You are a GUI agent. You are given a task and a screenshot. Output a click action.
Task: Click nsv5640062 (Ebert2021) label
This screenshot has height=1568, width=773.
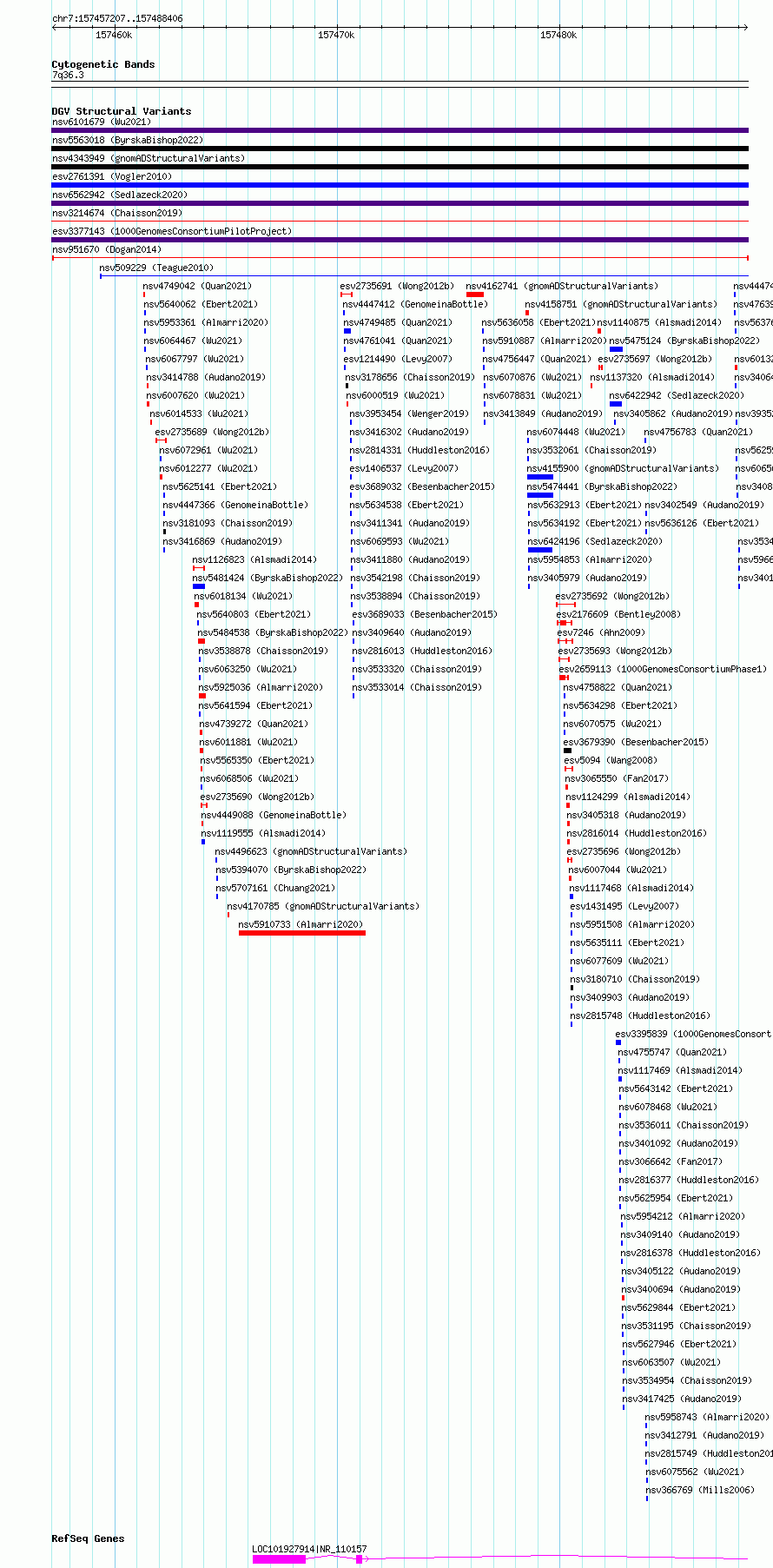201,304
